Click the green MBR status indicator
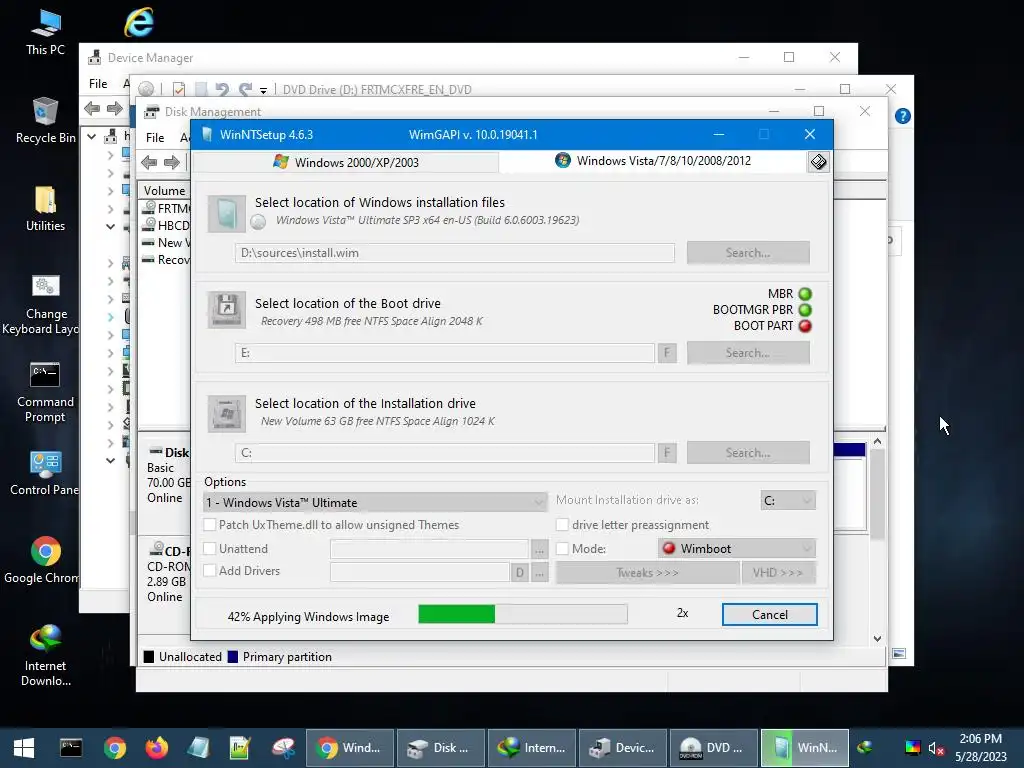This screenshot has width=1024, height=768. tap(805, 294)
